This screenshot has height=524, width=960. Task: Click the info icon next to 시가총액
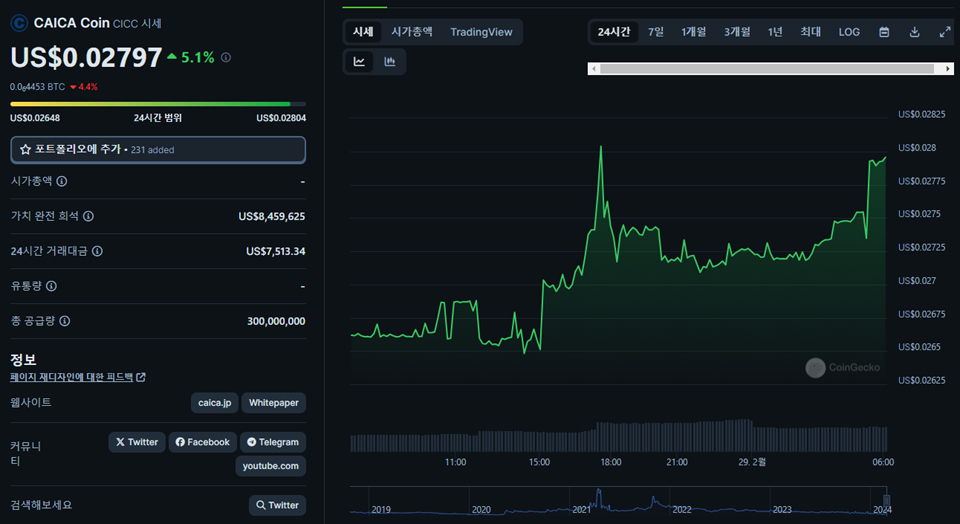click(x=62, y=182)
